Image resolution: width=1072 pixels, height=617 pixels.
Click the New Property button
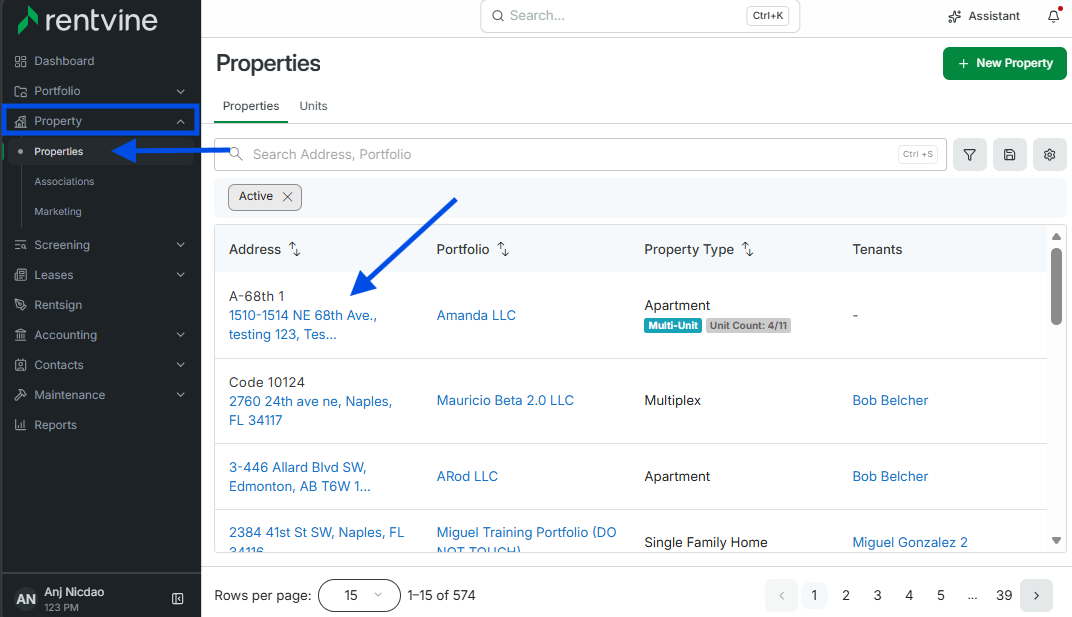click(x=1004, y=63)
